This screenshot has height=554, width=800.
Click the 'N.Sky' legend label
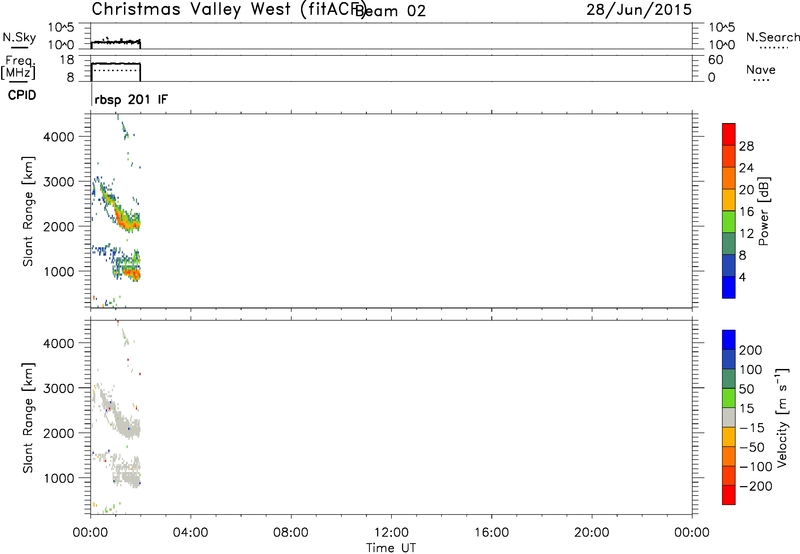coord(19,38)
